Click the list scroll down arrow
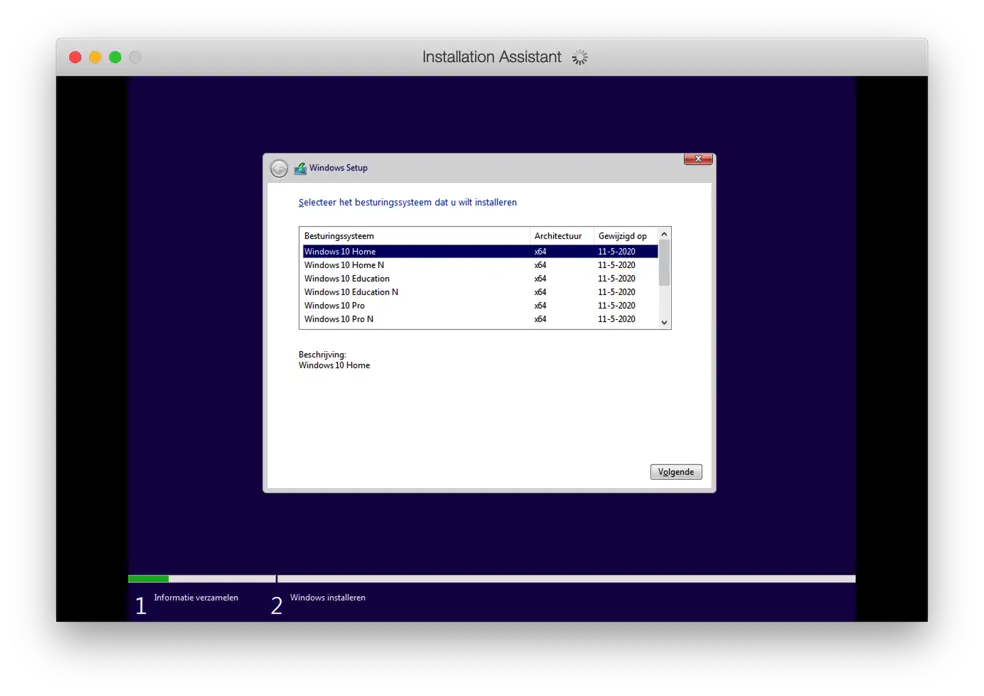This screenshot has height=696, width=984. click(x=664, y=323)
